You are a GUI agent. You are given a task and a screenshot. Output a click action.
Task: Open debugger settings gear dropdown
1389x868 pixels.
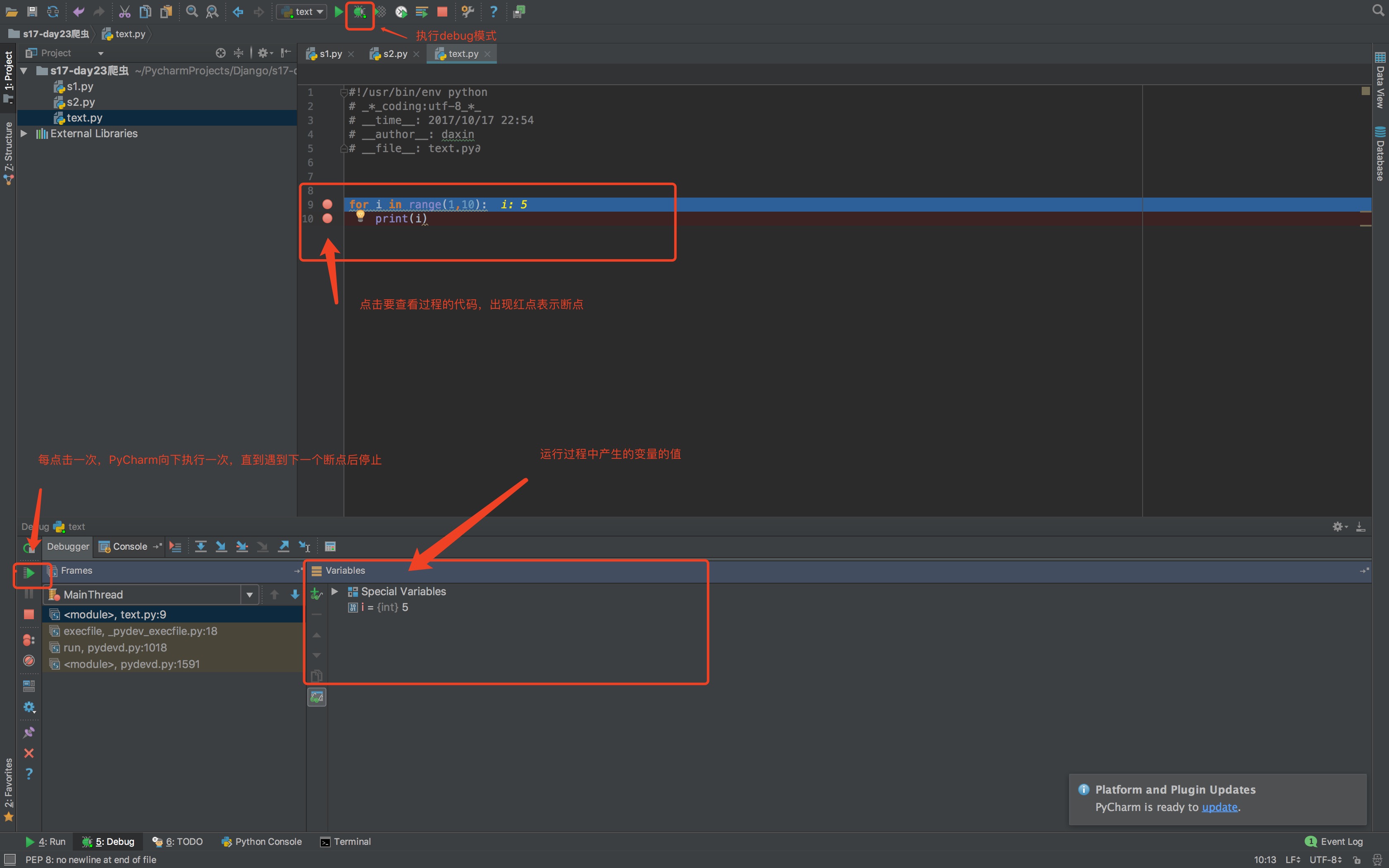pyautogui.click(x=29, y=707)
